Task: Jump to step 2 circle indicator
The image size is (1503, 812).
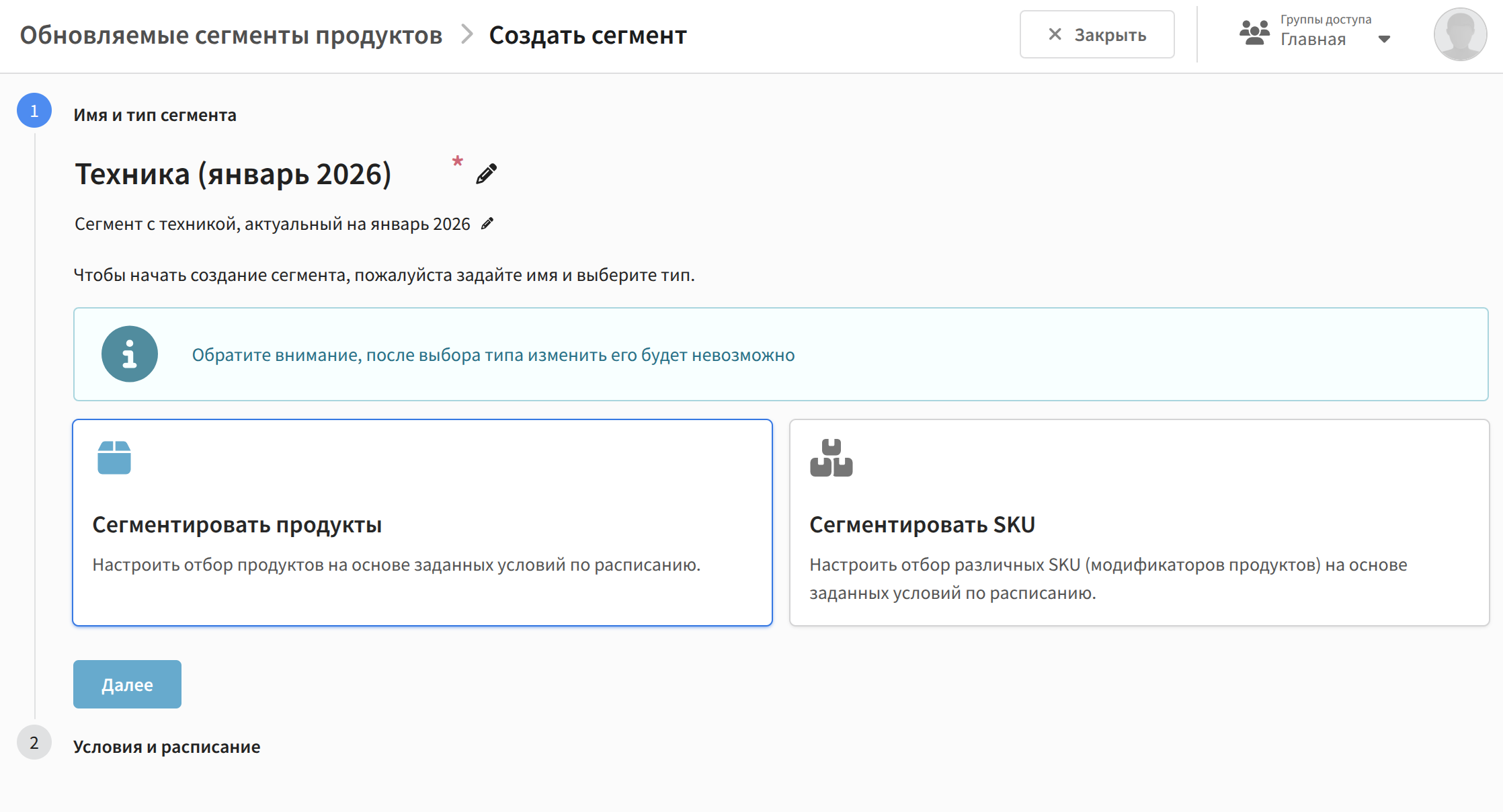Action: (34, 743)
